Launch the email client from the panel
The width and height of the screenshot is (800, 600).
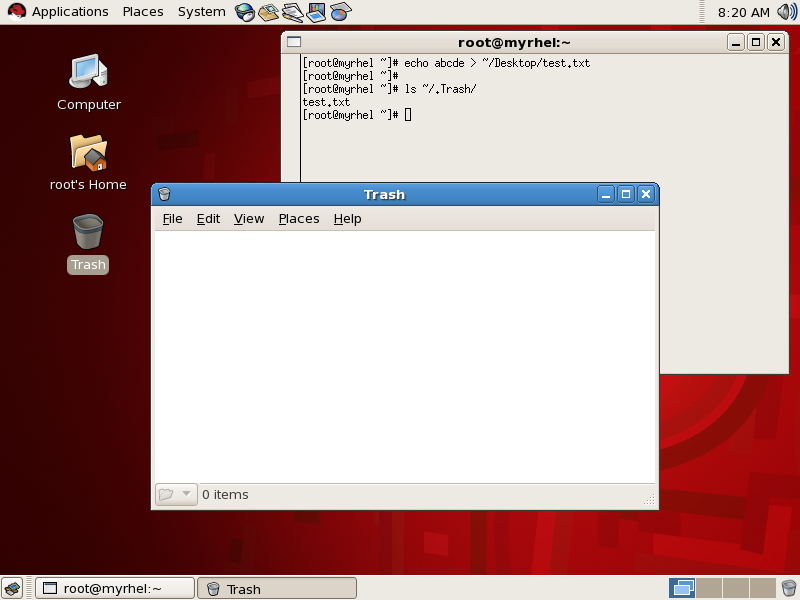268,11
